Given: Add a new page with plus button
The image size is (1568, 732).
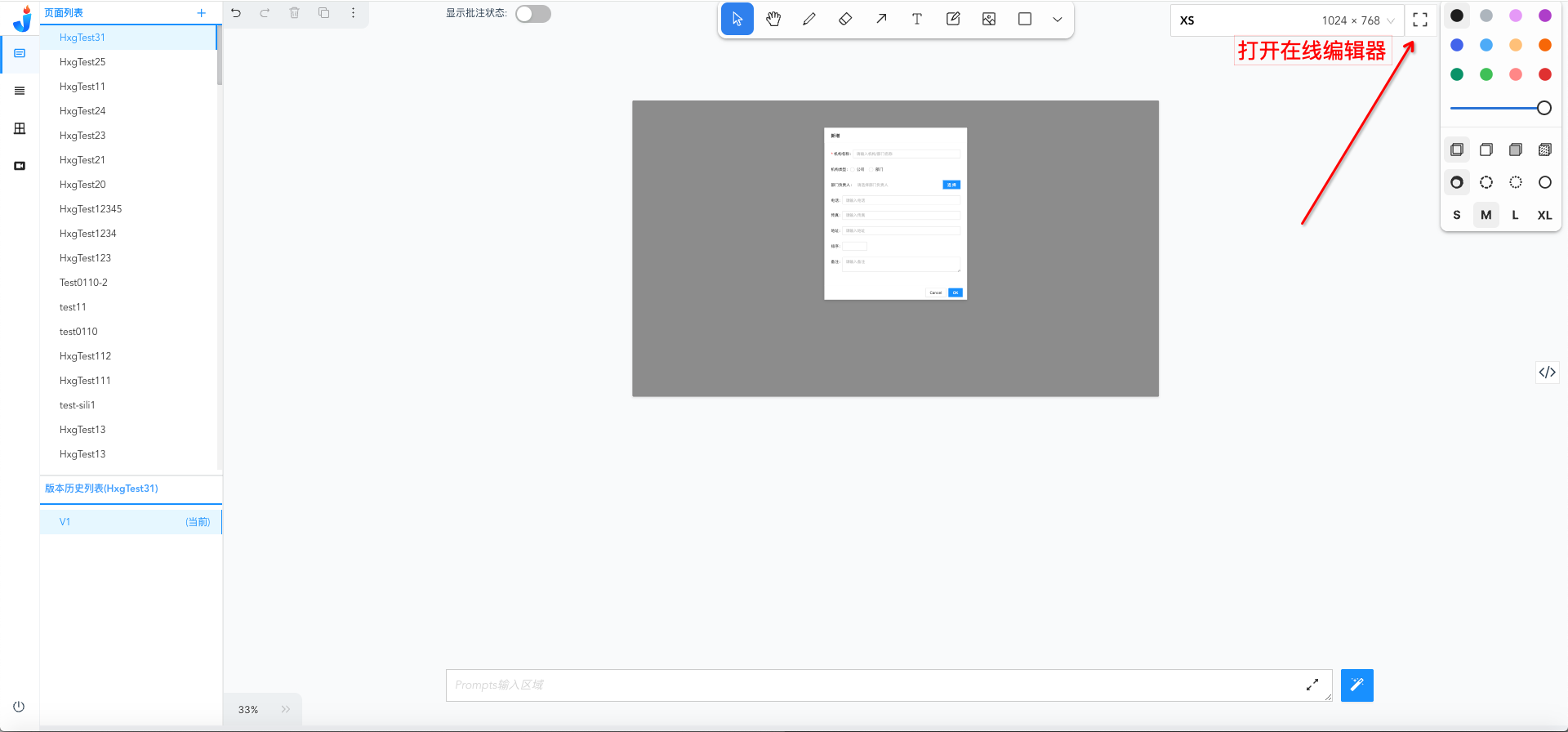Looking at the screenshot, I should pos(201,13).
